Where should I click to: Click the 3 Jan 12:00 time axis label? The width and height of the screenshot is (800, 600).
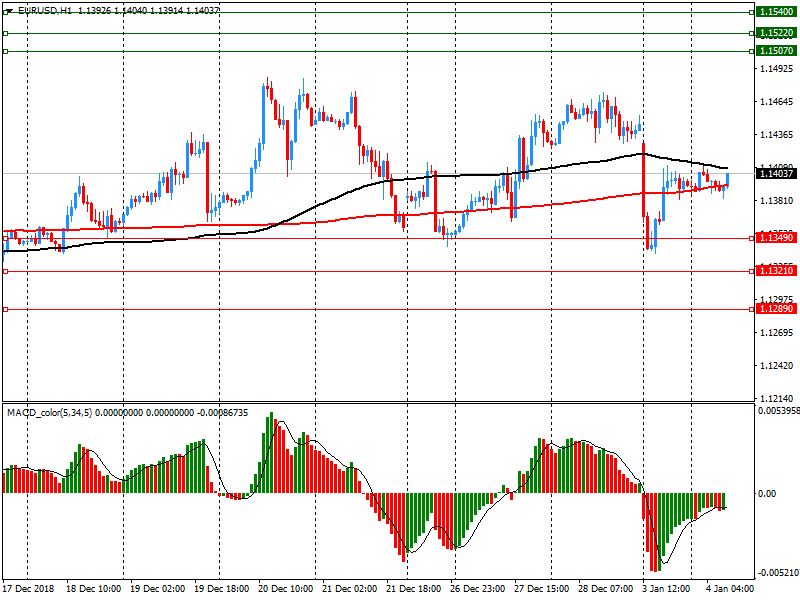667,588
